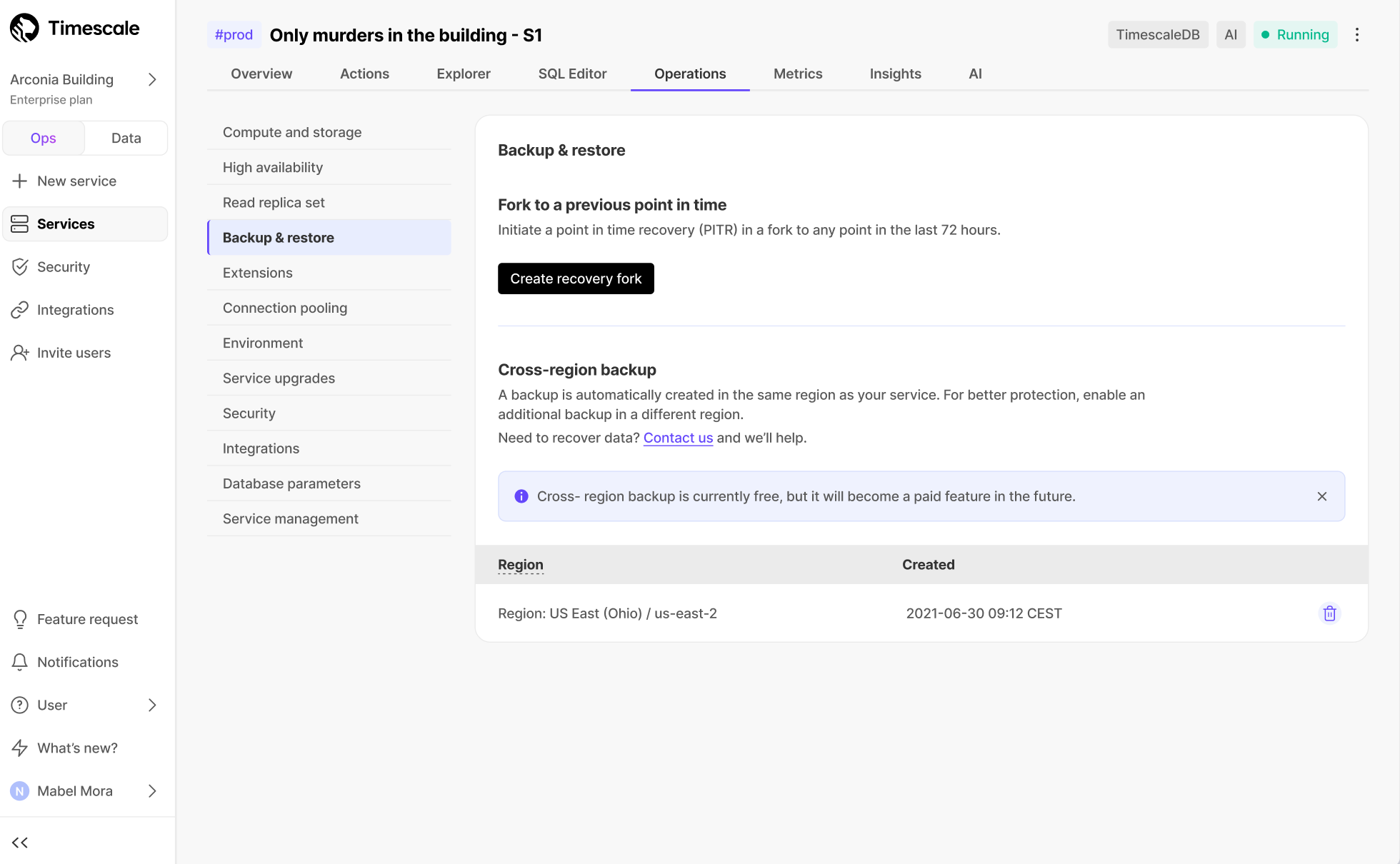Screen dimensions: 1400x864
Task: Open Environment settings
Action: click(329, 343)
